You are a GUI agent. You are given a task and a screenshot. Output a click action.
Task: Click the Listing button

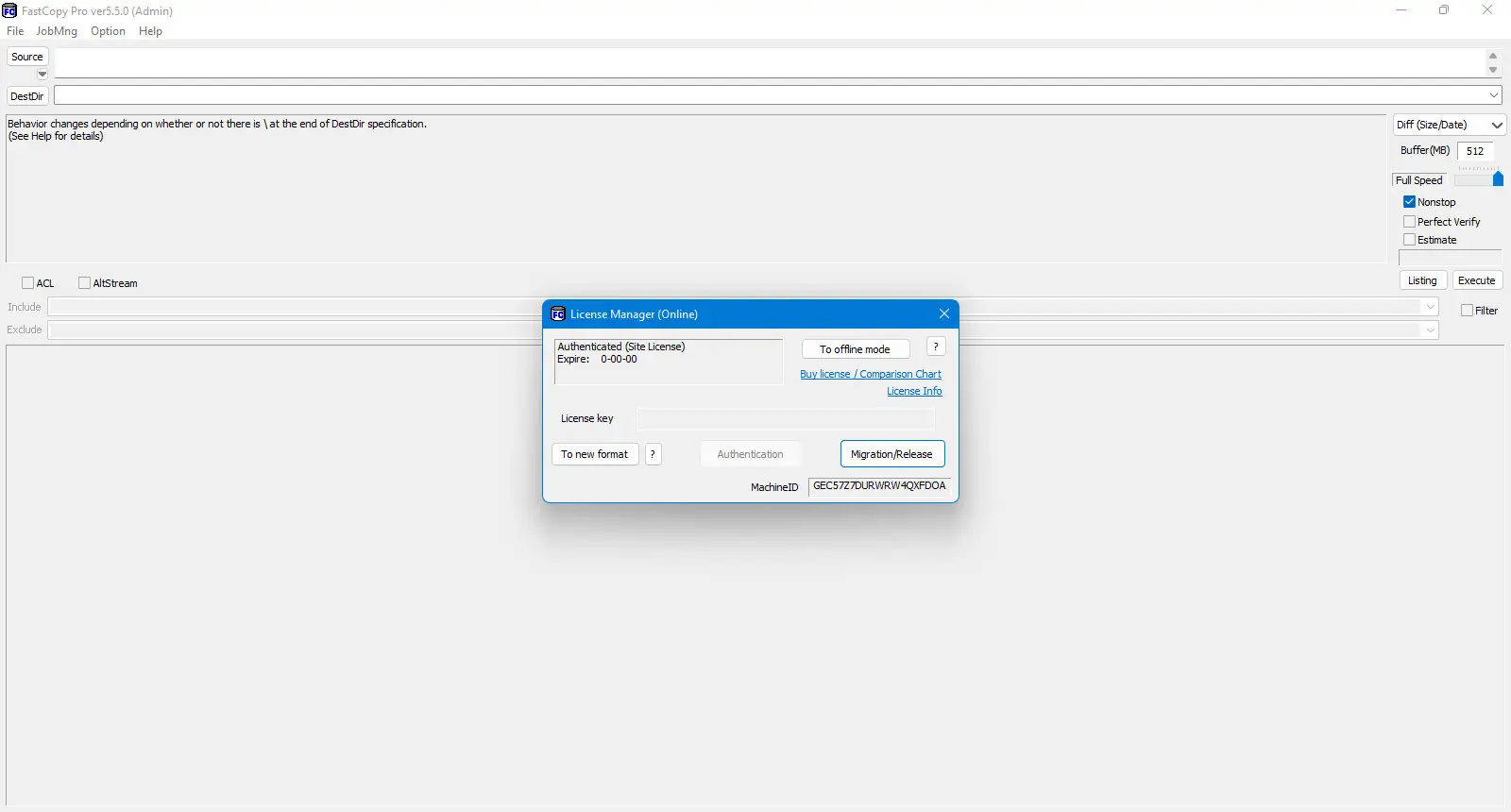(1422, 280)
